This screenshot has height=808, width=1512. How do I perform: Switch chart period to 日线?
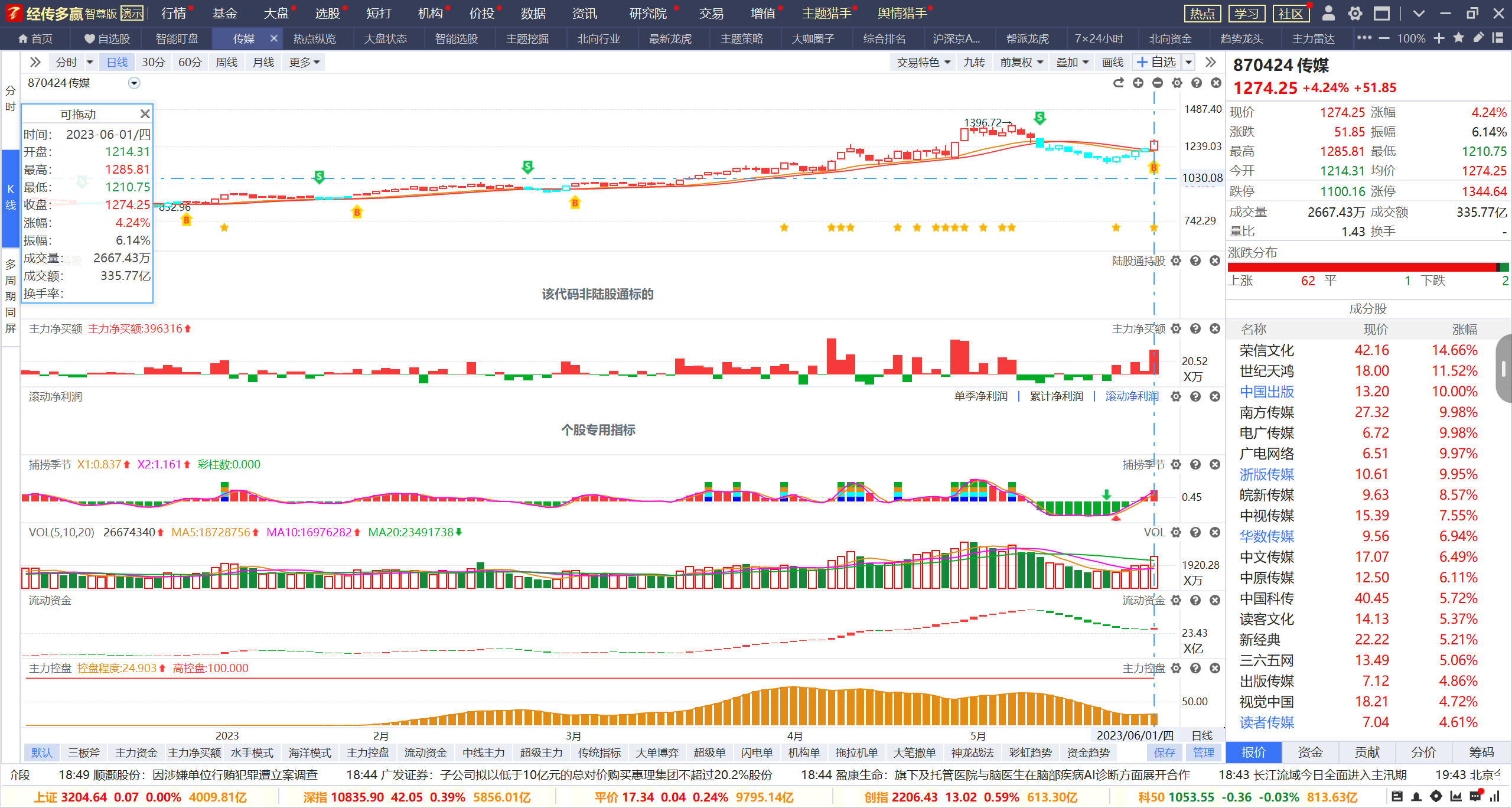pyautogui.click(x=117, y=62)
